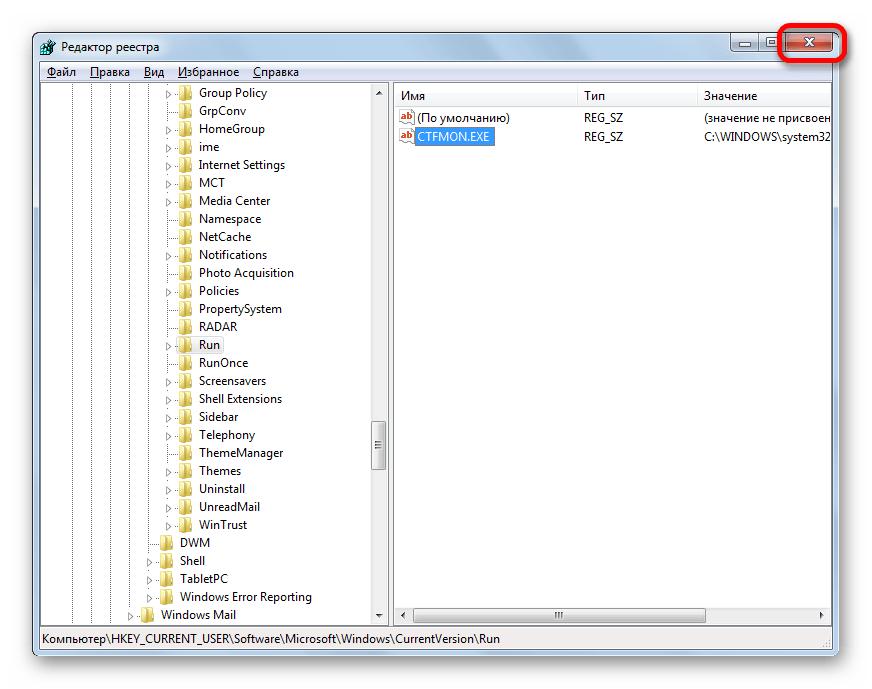Viewport: 872px width, 689px height.
Task: Close the Registry Editor window
Action: pos(809,42)
